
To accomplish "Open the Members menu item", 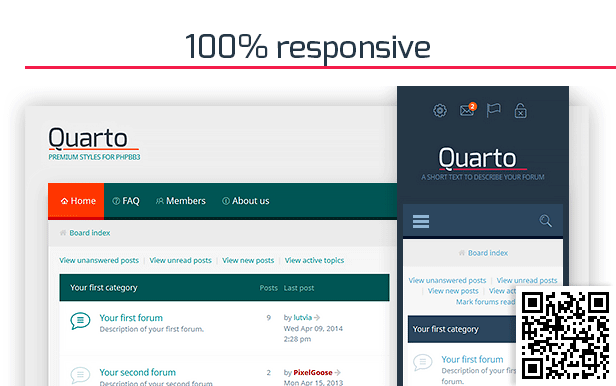I will coord(181,201).
